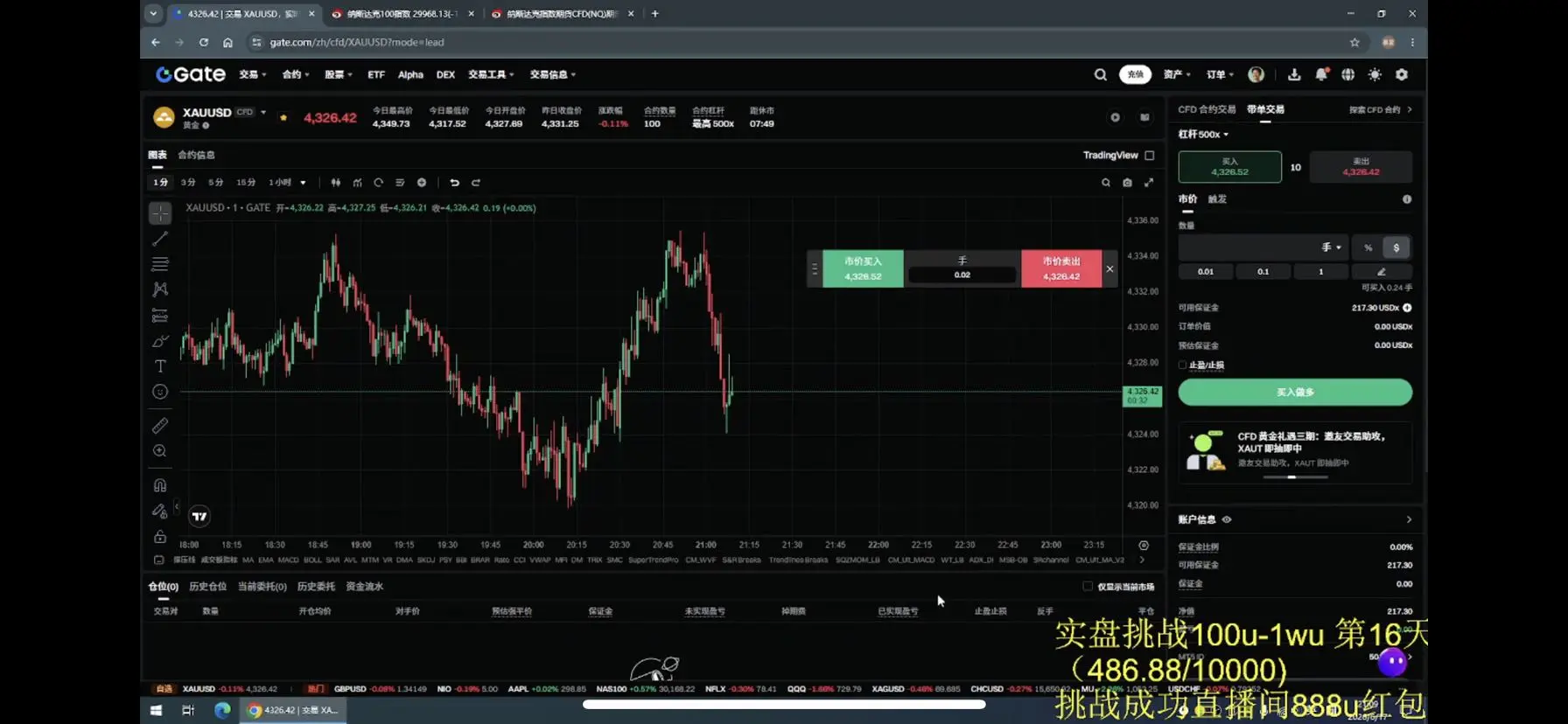Switch quantity input to percent mode
The width and height of the screenshot is (1568, 724).
point(1368,248)
